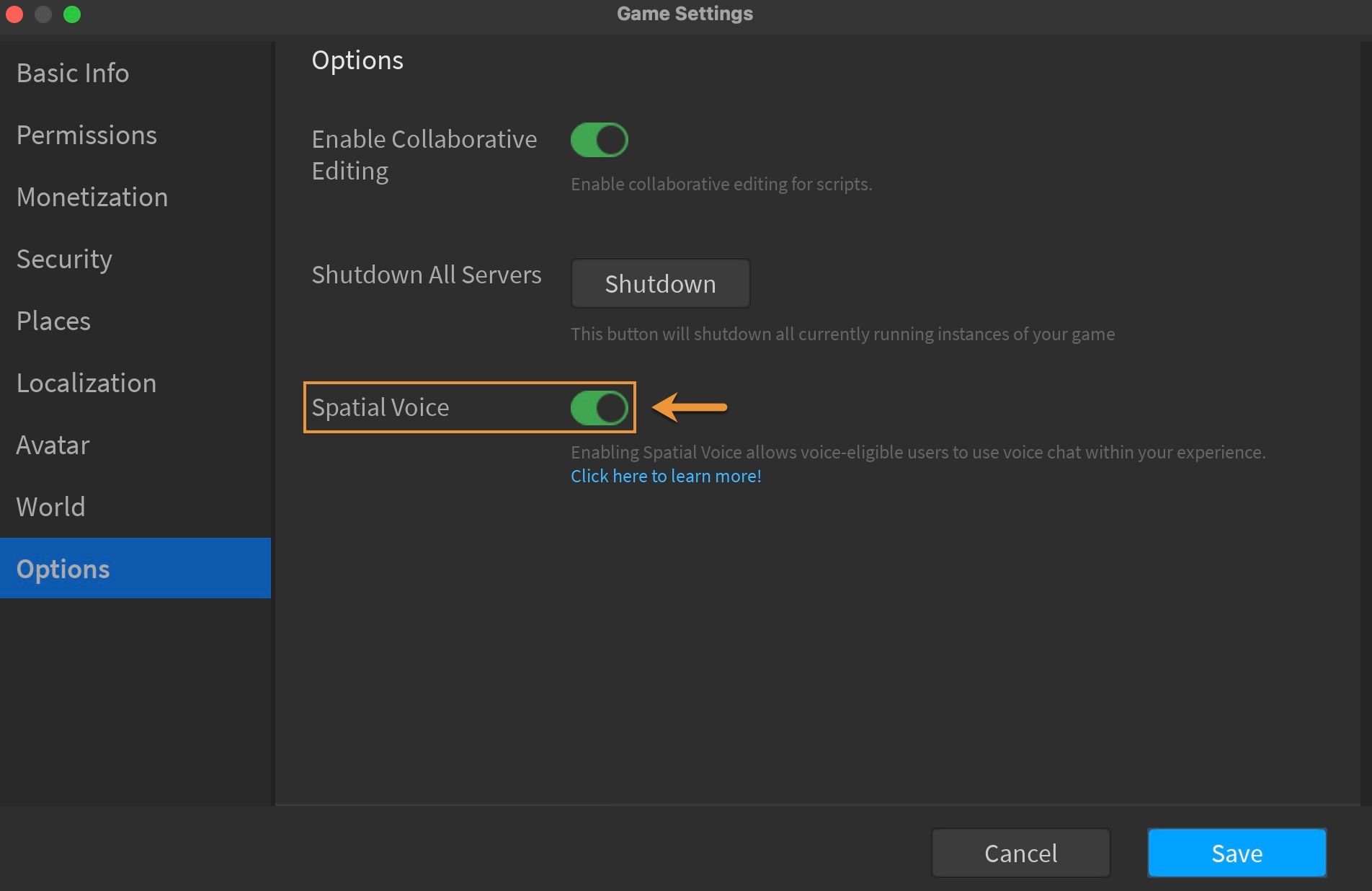Click the Game Settings window title

pos(685,14)
